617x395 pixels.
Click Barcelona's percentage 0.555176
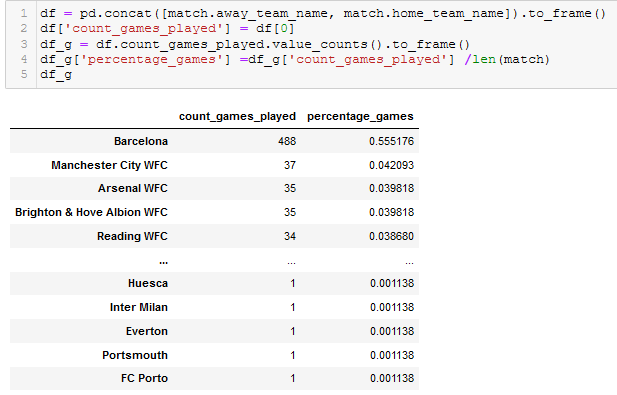coord(391,141)
